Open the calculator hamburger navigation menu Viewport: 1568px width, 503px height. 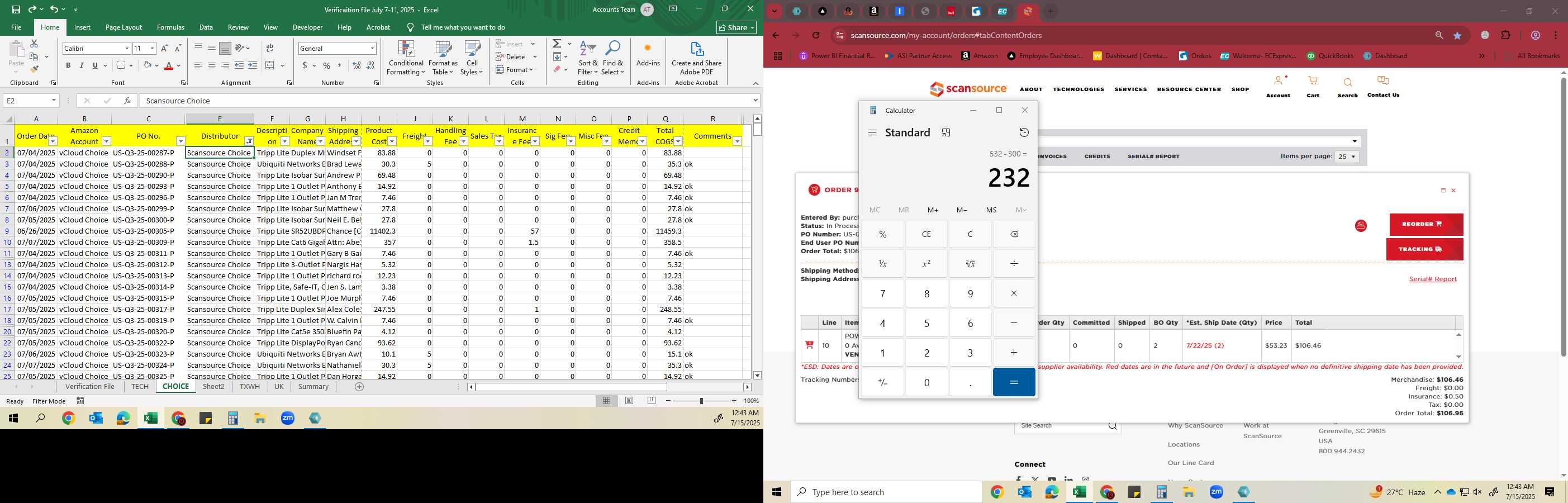(872, 133)
